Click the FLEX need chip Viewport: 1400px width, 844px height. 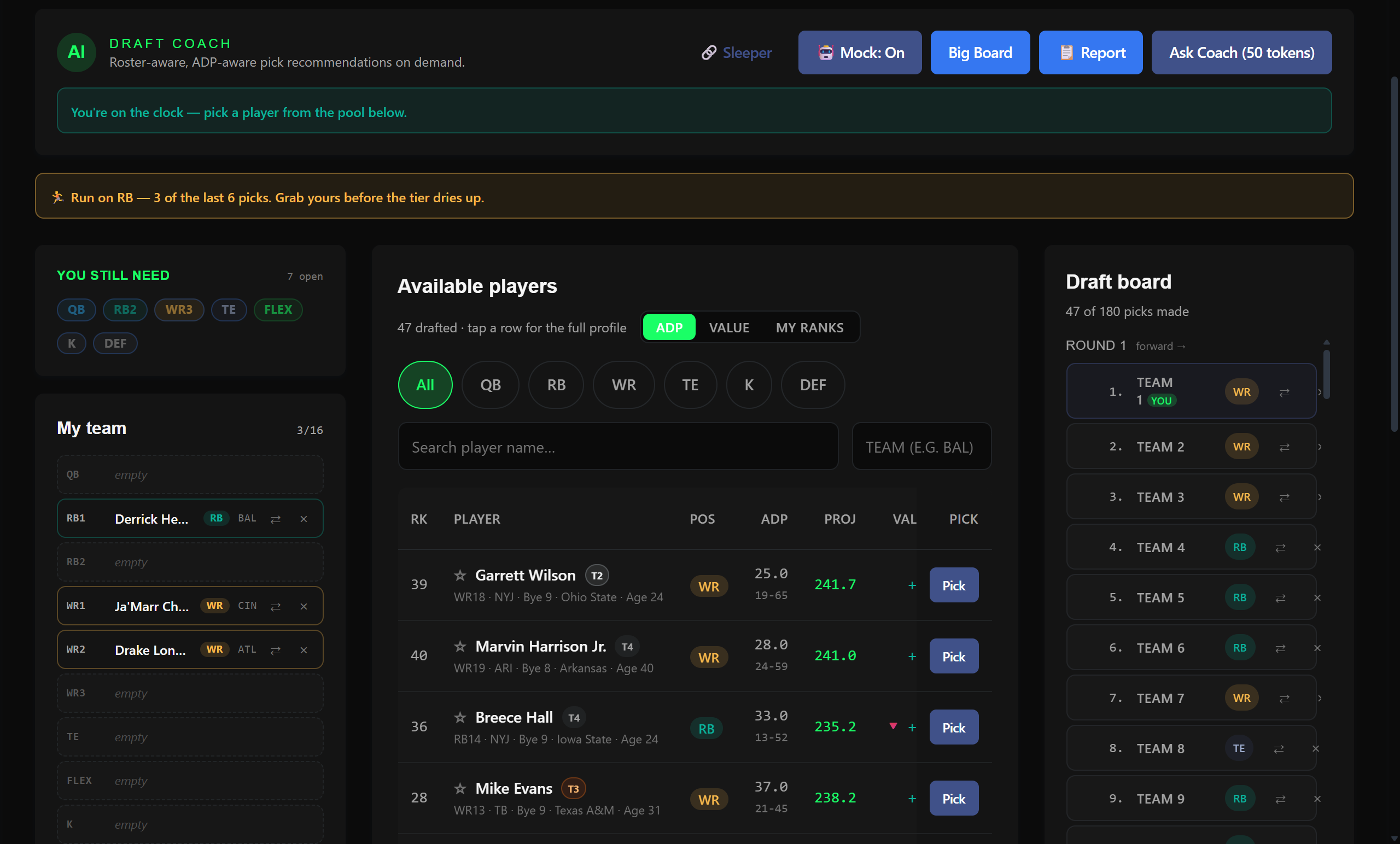pyautogui.click(x=278, y=309)
